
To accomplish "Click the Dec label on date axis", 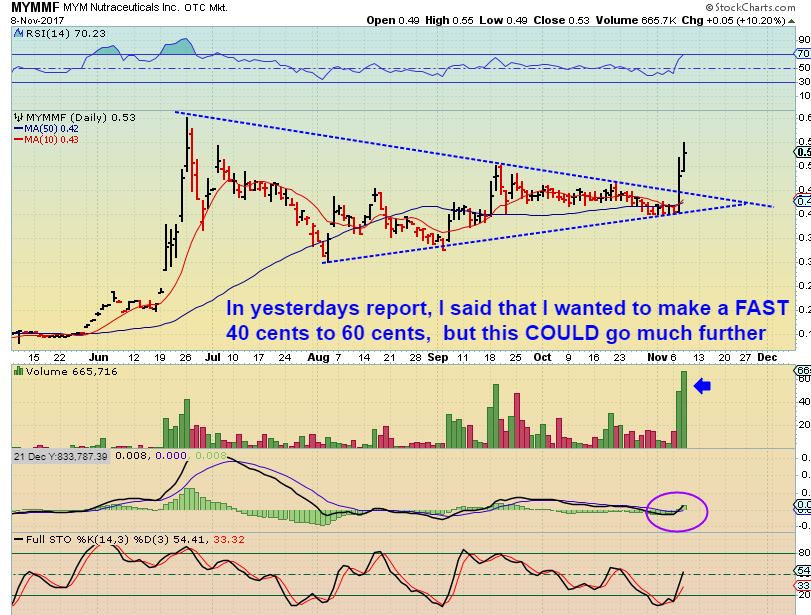I will tap(768, 357).
